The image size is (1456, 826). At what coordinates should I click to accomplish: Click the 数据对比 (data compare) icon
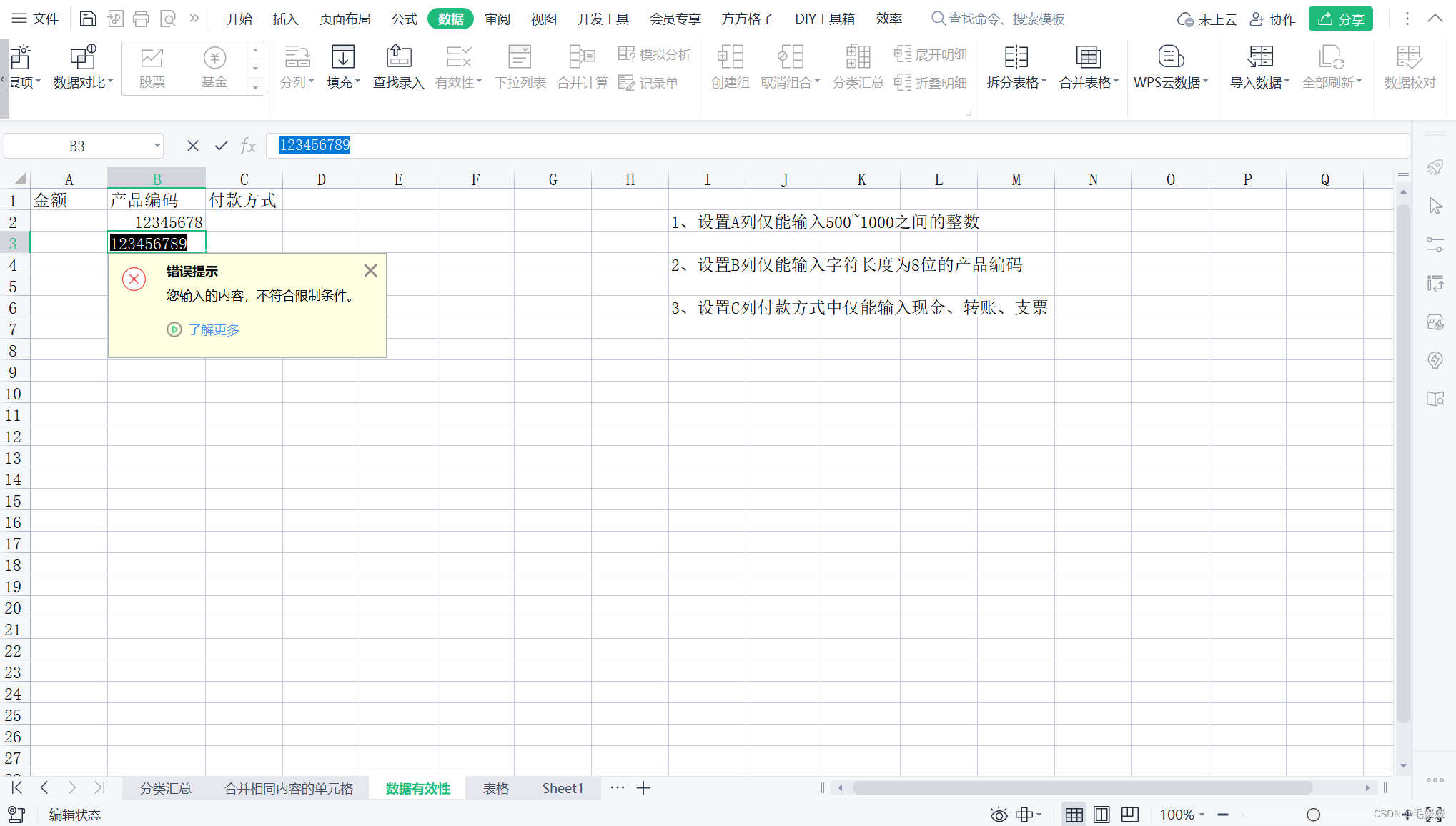82,57
